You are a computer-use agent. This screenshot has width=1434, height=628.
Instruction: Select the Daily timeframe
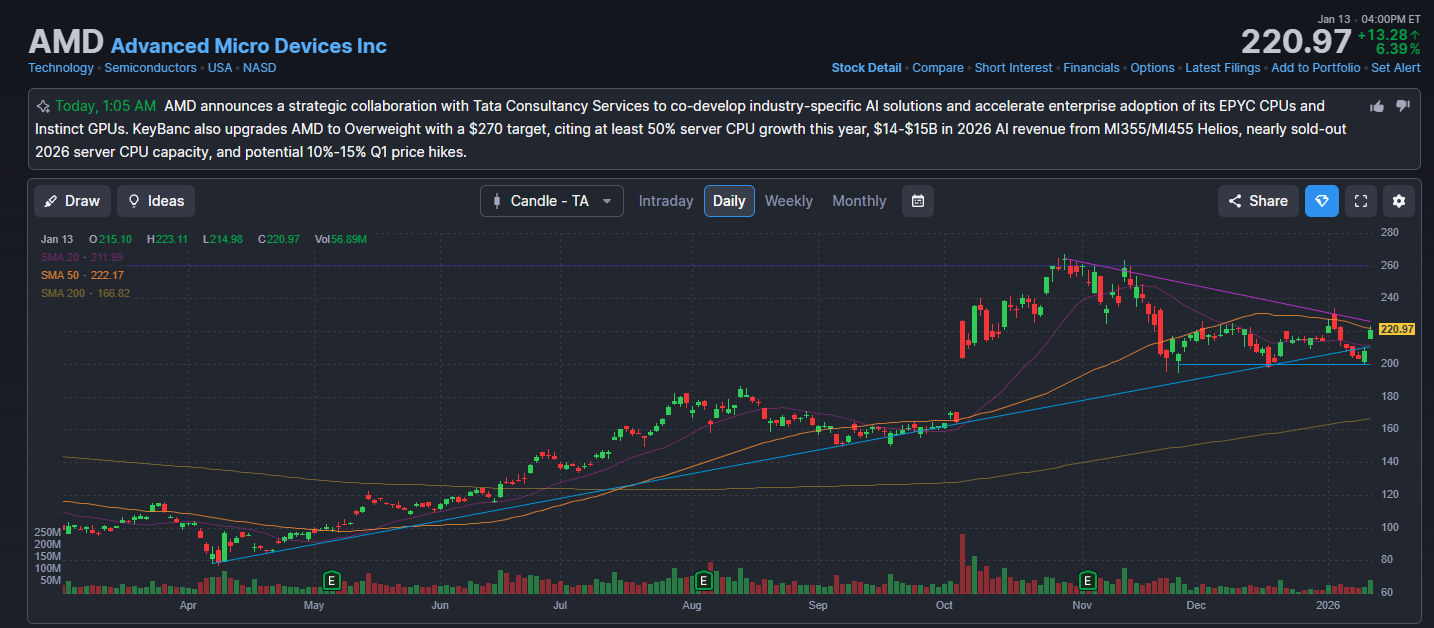[x=729, y=201]
